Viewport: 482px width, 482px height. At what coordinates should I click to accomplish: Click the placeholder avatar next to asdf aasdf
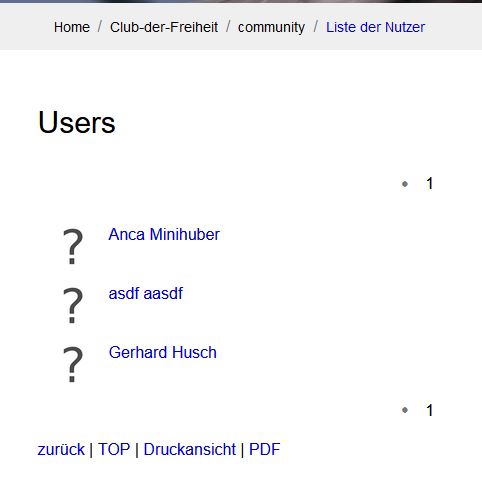(x=73, y=306)
